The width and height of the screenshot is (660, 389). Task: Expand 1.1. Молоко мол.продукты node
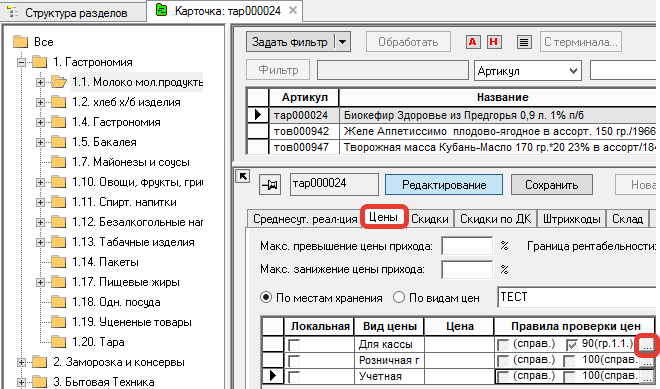pyautogui.click(x=40, y=82)
